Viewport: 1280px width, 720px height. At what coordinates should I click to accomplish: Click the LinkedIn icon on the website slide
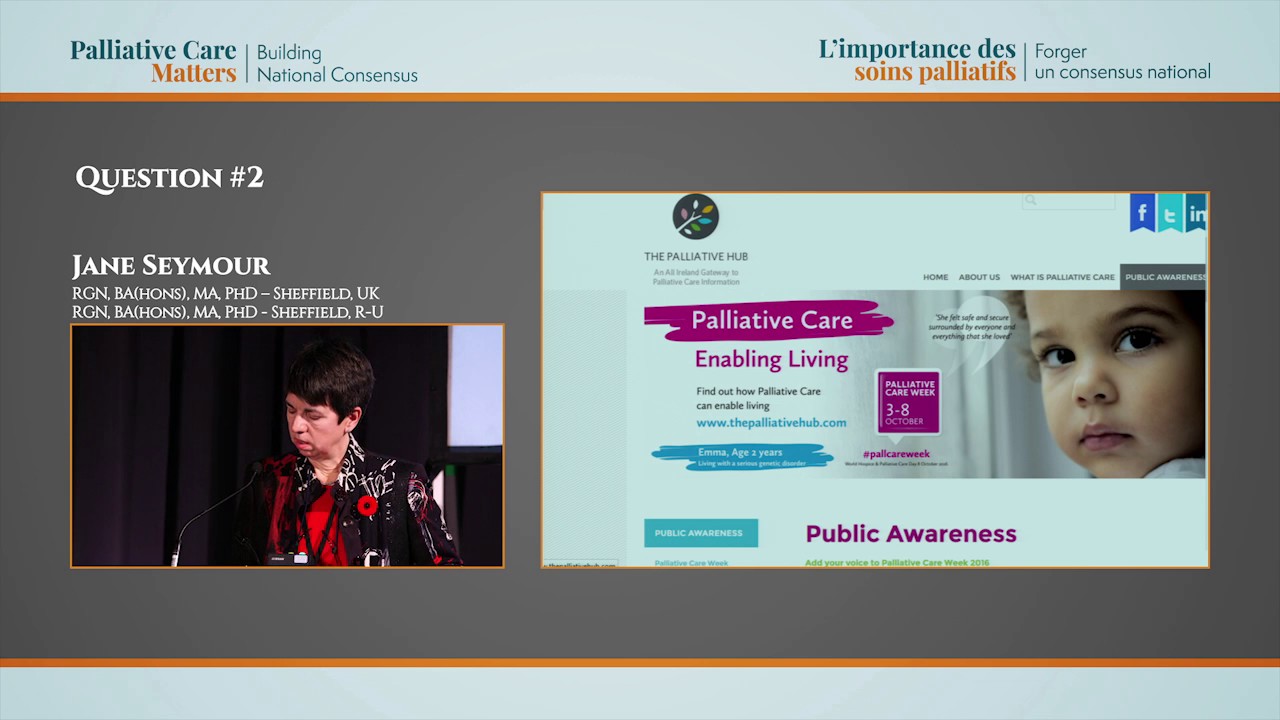[x=1196, y=213]
